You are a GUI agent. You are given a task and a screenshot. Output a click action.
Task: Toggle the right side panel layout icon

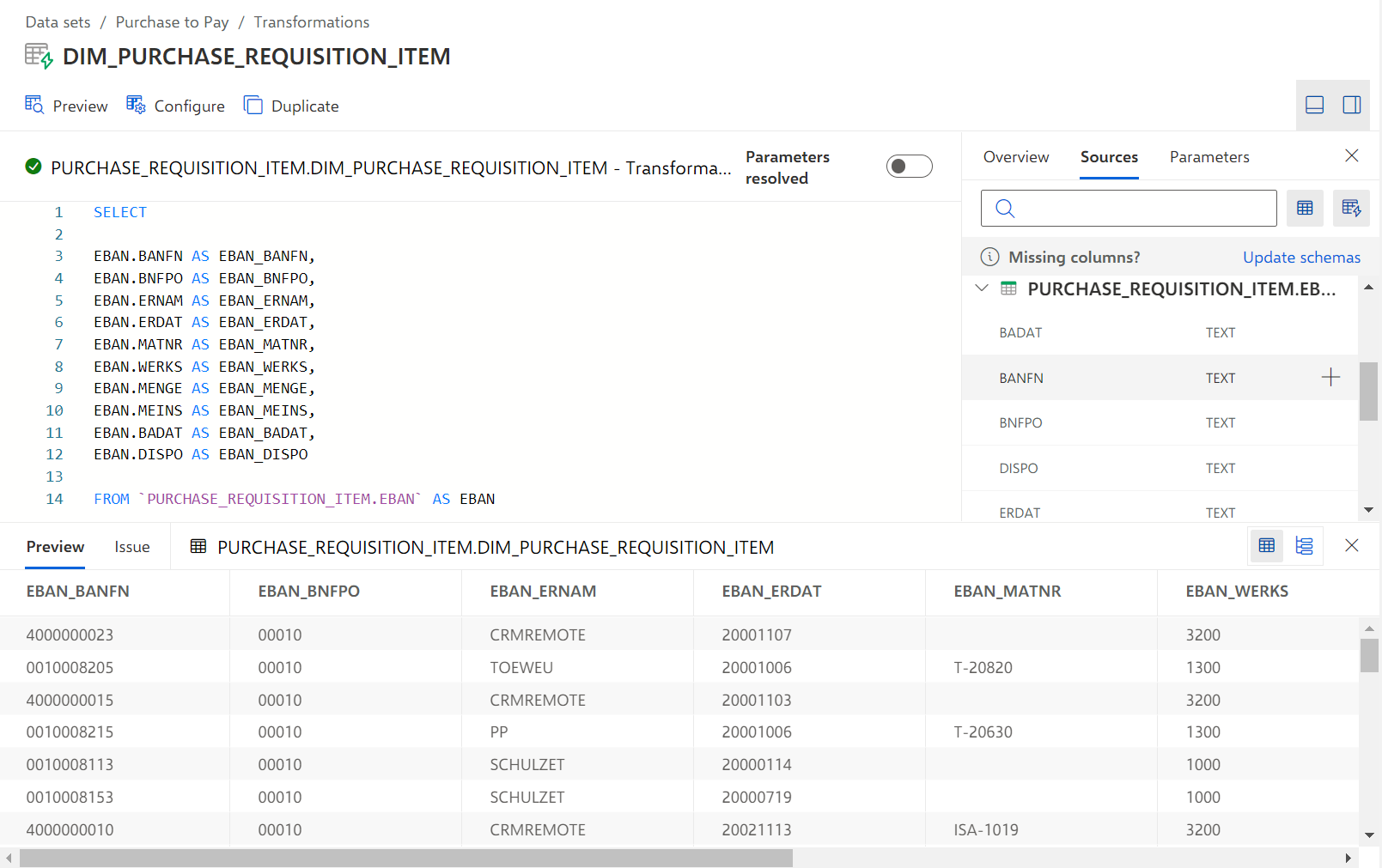point(1351,105)
